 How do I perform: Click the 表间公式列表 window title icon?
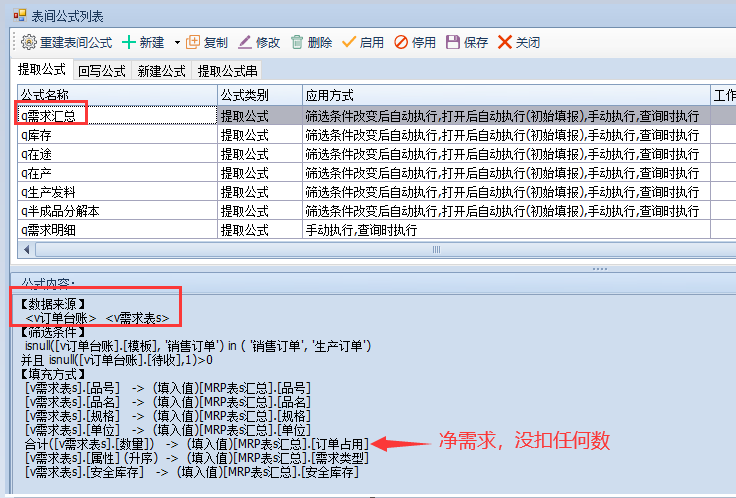tap(20, 15)
